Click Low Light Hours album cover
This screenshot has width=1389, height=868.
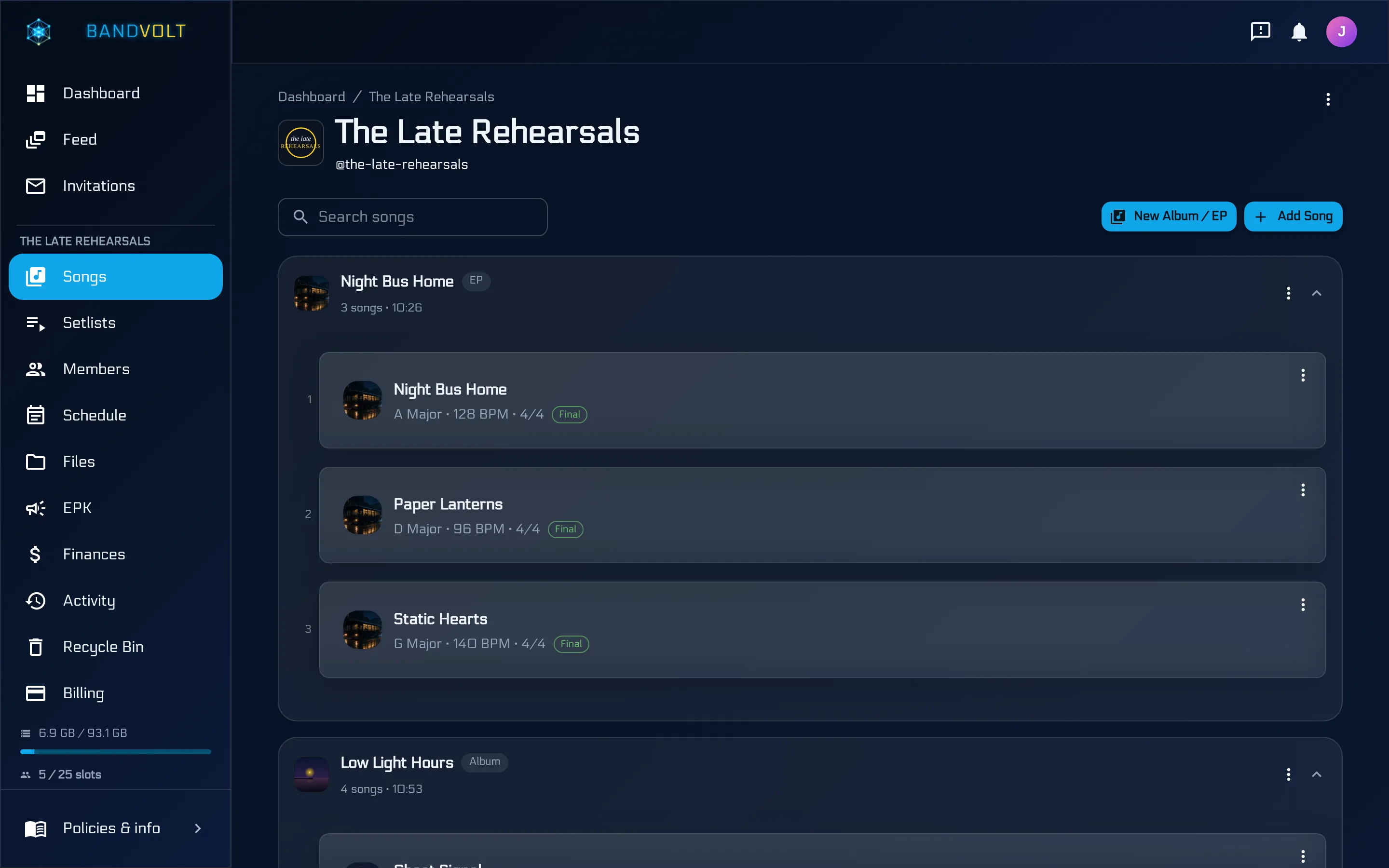pyautogui.click(x=311, y=774)
